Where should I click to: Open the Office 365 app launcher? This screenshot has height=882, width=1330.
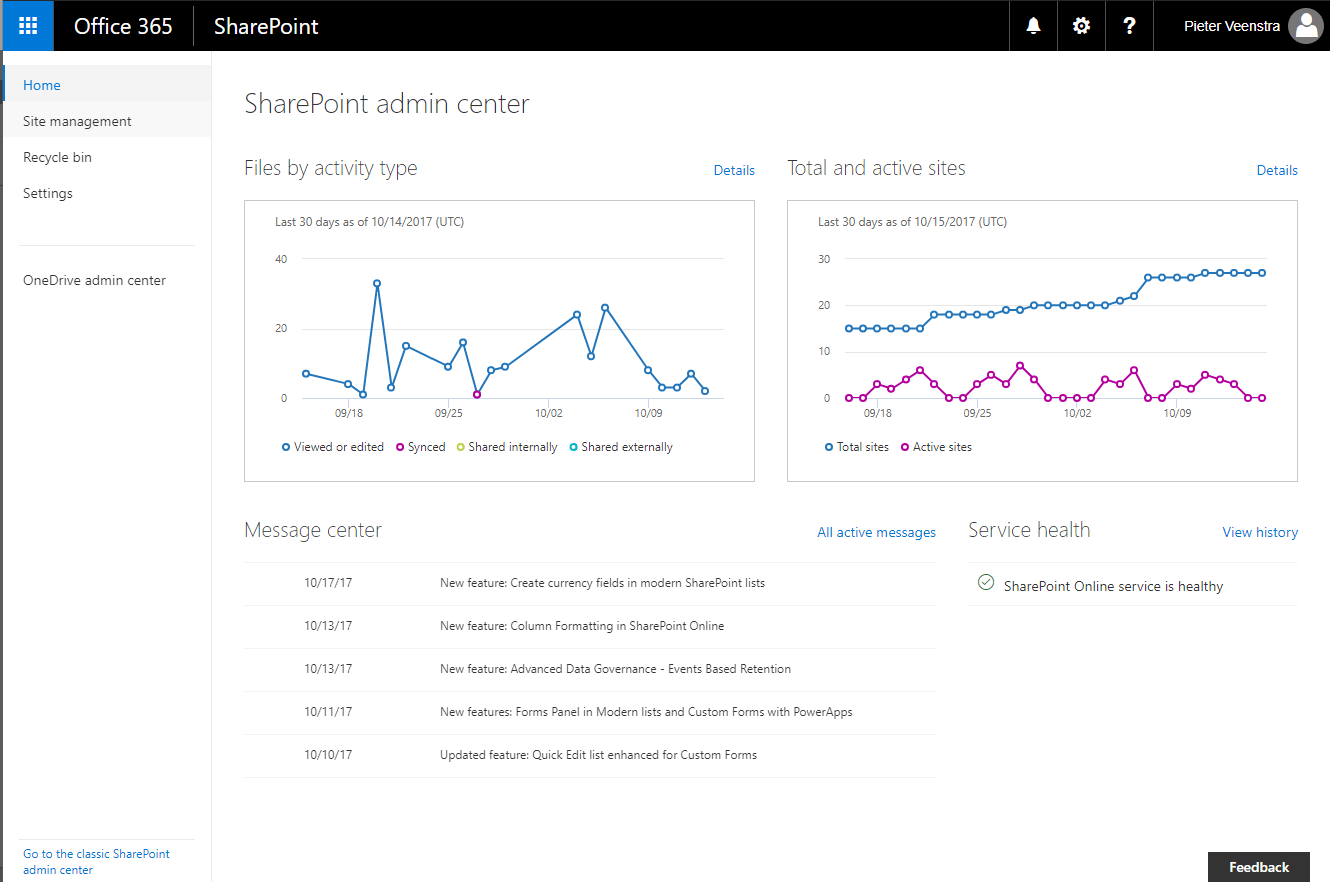tap(28, 26)
